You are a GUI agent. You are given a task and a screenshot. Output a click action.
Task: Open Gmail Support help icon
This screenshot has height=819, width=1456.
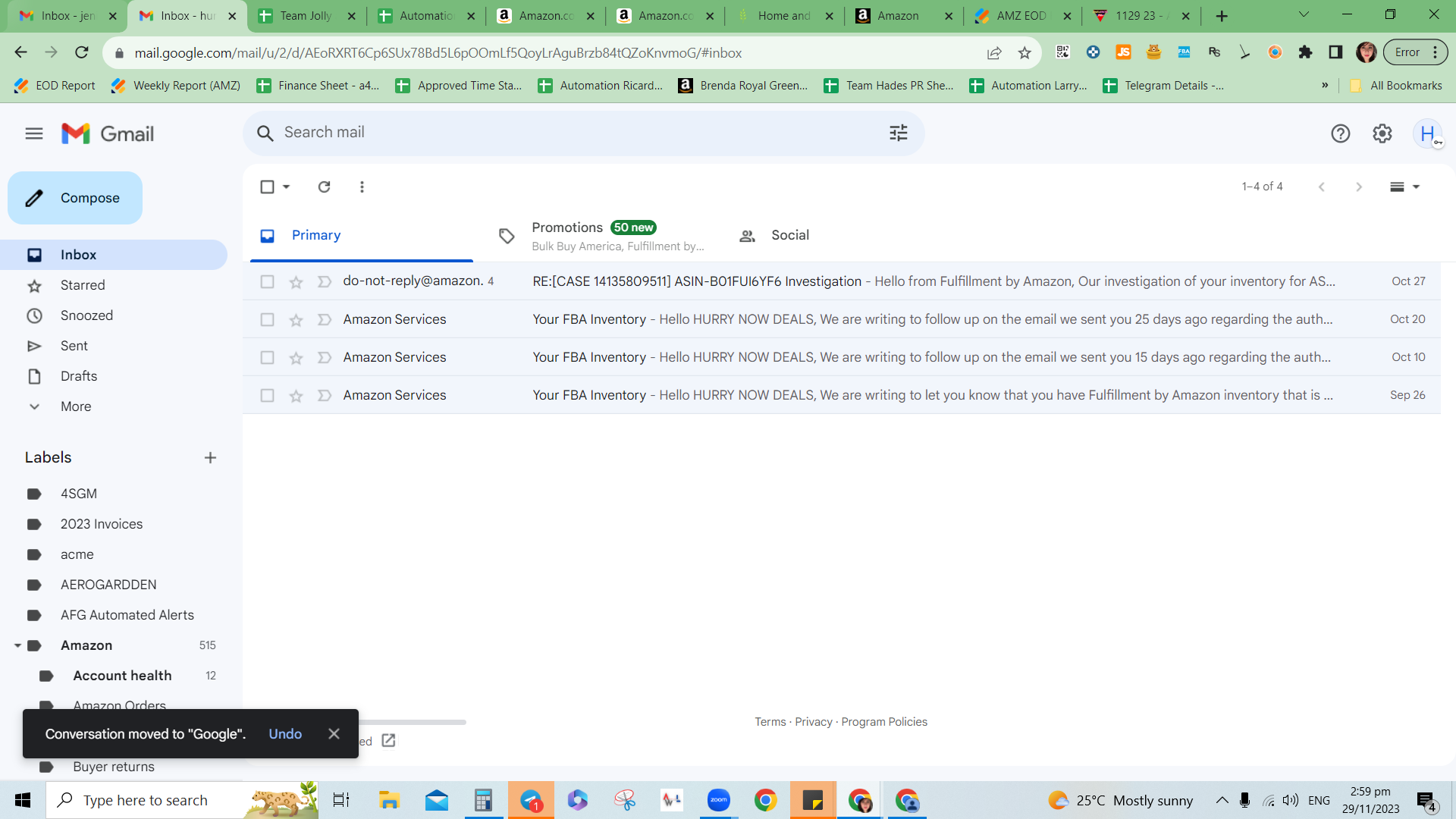(x=1341, y=134)
